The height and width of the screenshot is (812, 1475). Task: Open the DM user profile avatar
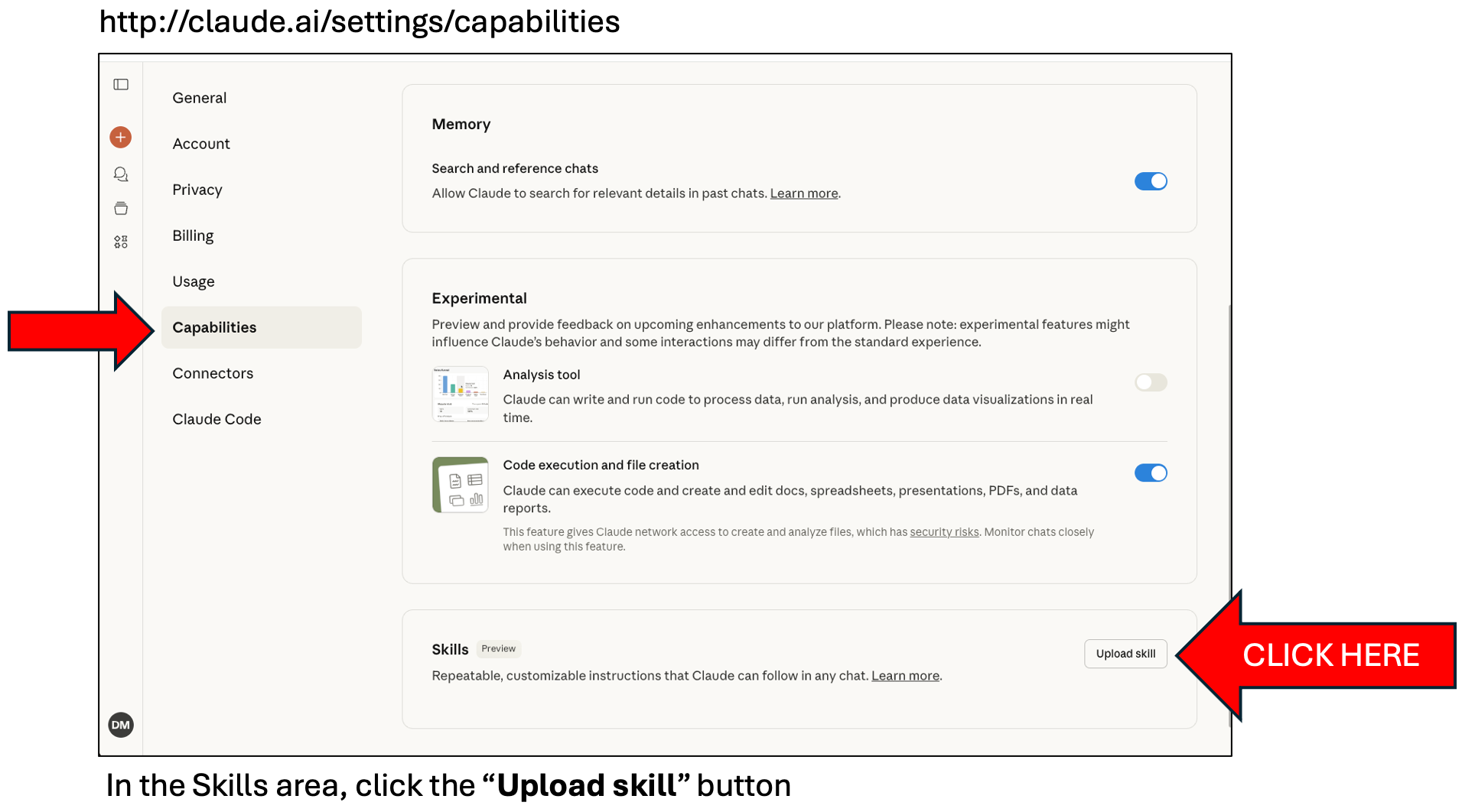pyautogui.click(x=121, y=725)
